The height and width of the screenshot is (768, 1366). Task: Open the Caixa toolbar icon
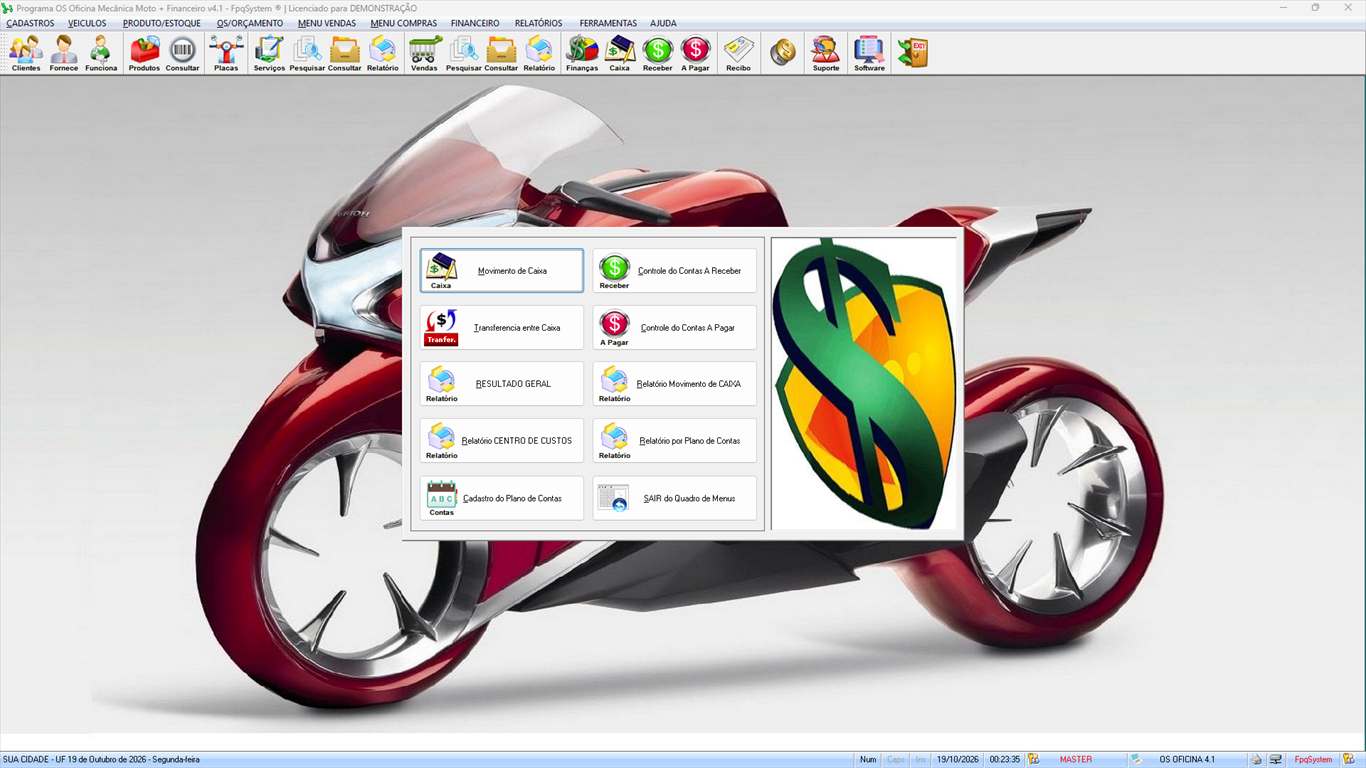click(620, 53)
